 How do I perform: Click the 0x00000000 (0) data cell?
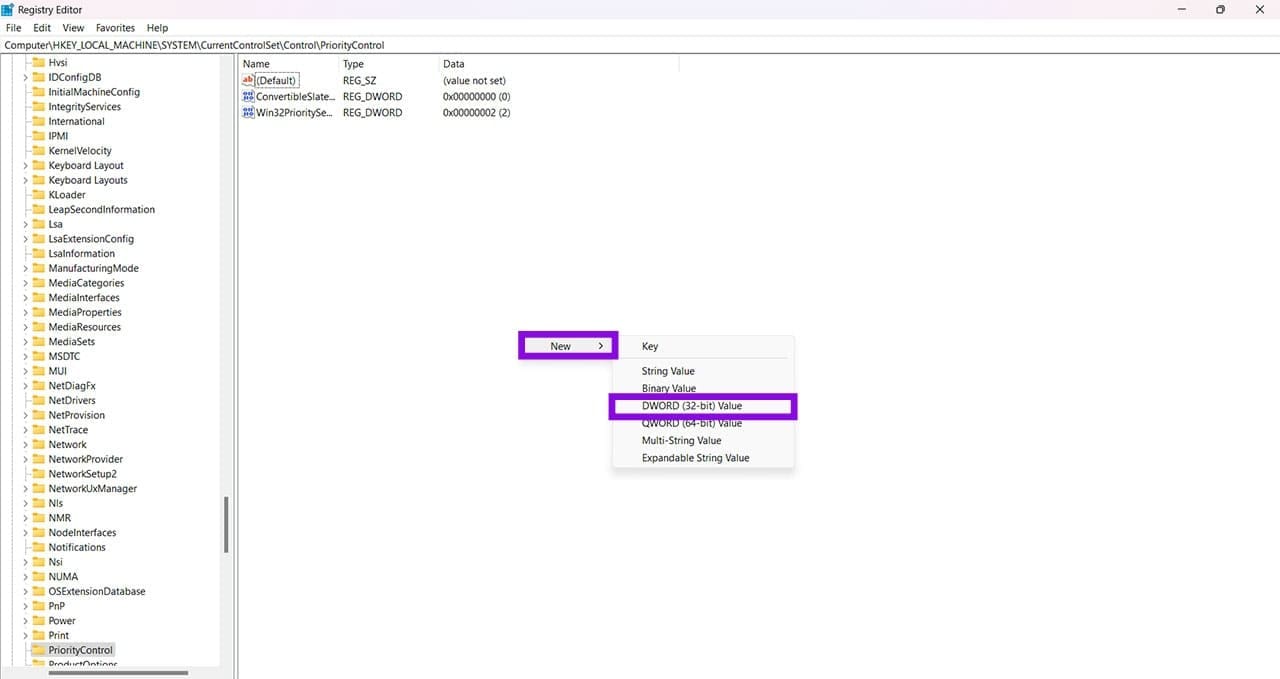coord(477,96)
